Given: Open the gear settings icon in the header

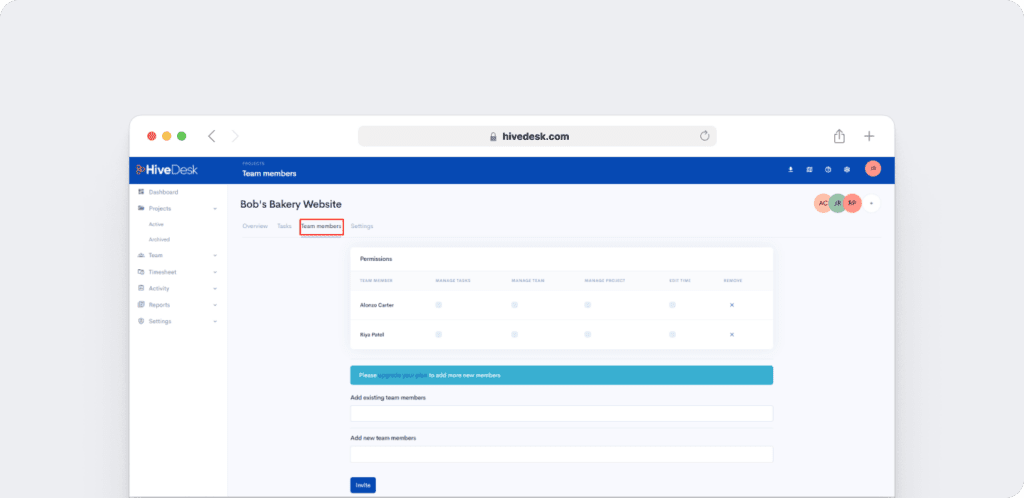Looking at the screenshot, I should click(x=847, y=170).
